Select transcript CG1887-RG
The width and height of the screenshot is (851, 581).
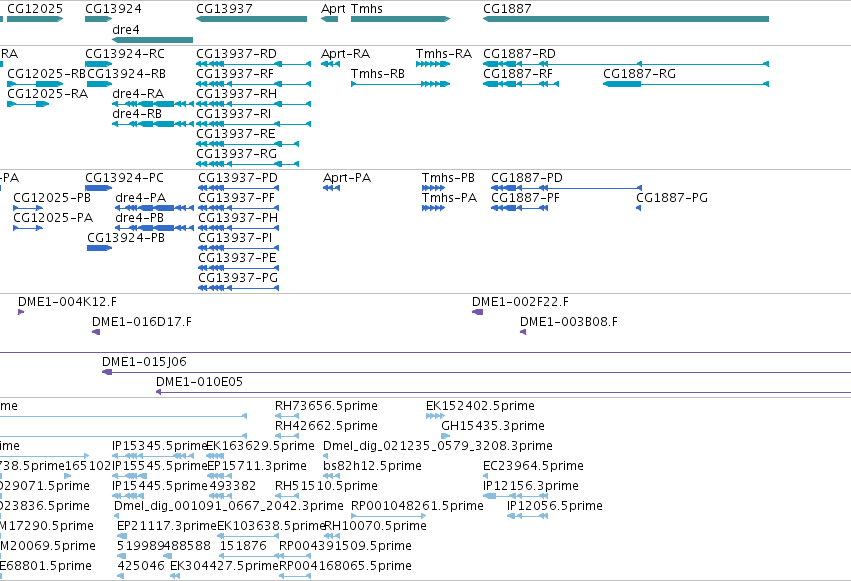[686, 84]
